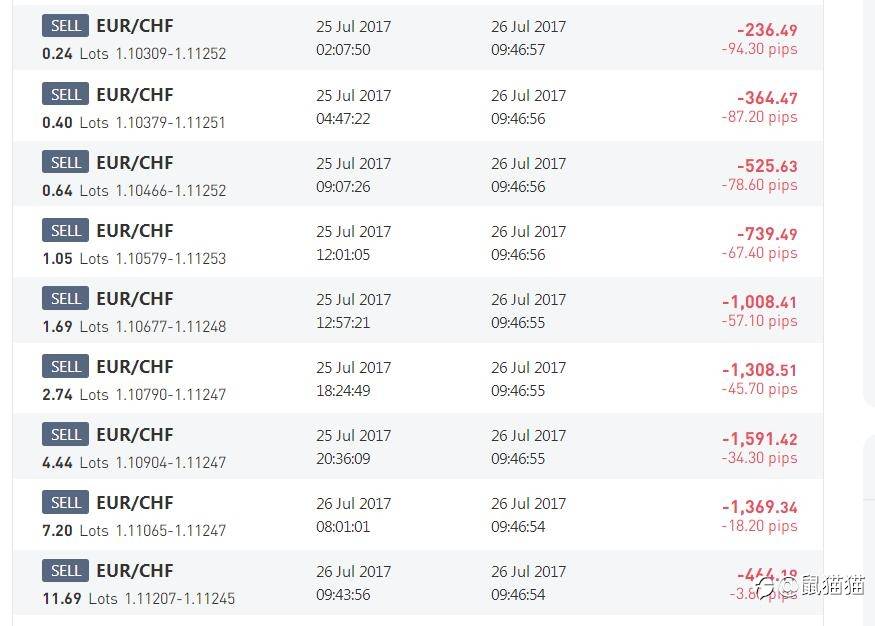
Task: Open the EUR/CHF trade with 7.20 lots
Action: [x=417, y=514]
